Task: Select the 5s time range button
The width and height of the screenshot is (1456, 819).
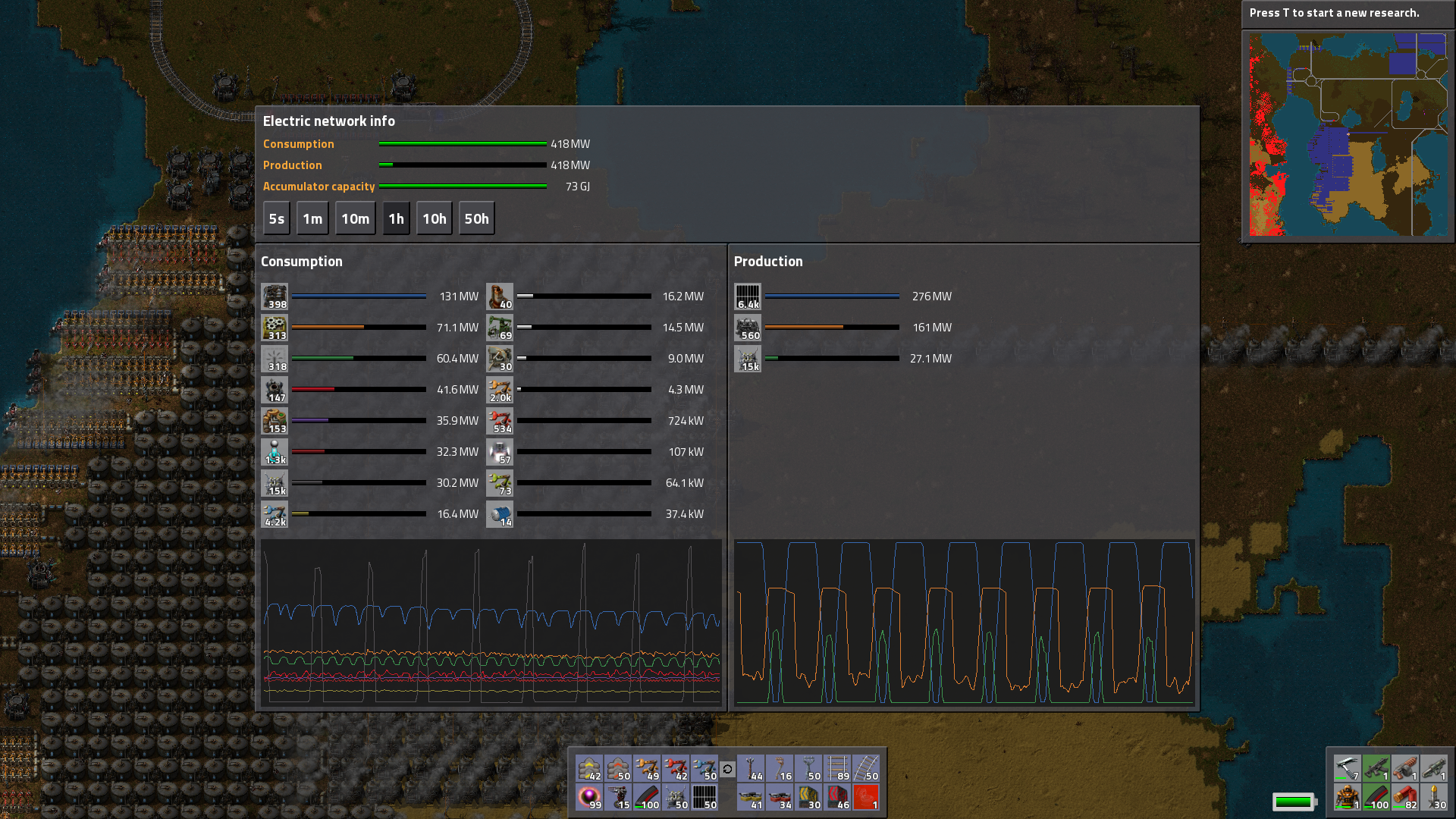Action: coord(276,218)
